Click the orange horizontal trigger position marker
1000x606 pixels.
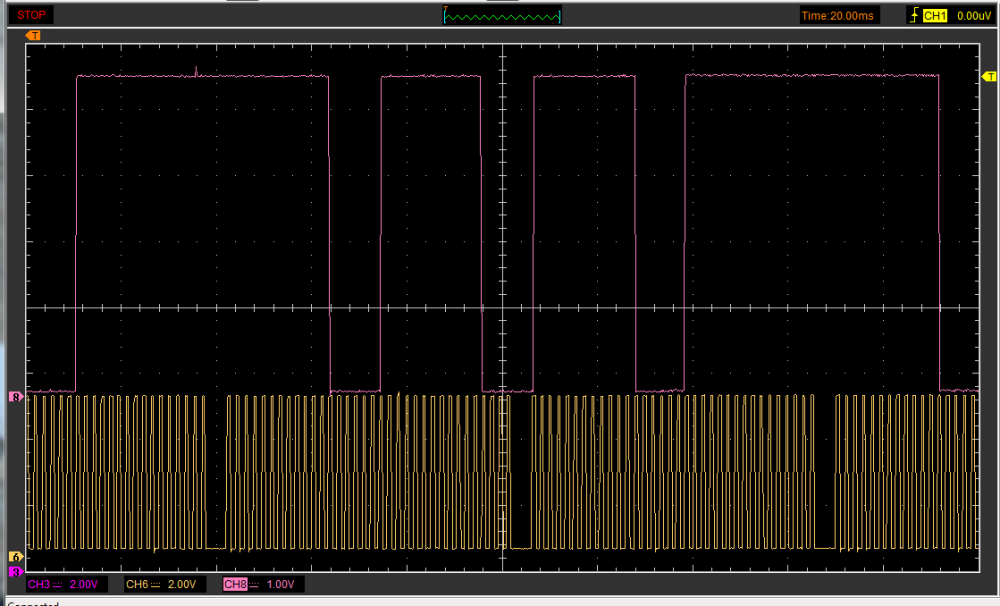(x=33, y=36)
